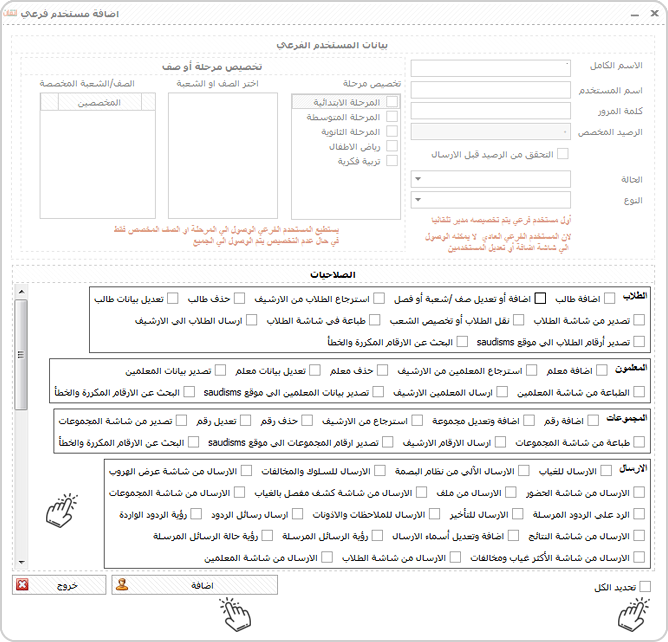Open the الحالة status dropdown
This screenshot has width=668, height=642.
pyautogui.click(x=490, y=179)
